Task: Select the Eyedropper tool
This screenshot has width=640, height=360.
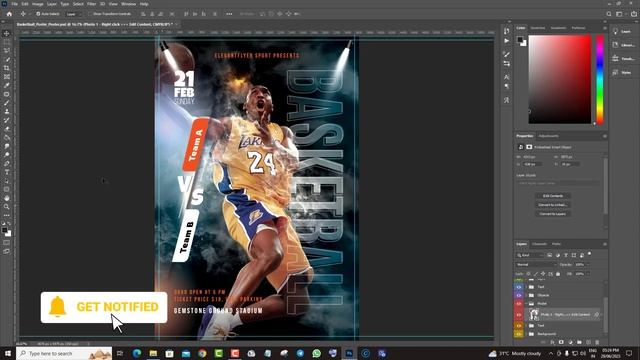Action: coord(7,85)
